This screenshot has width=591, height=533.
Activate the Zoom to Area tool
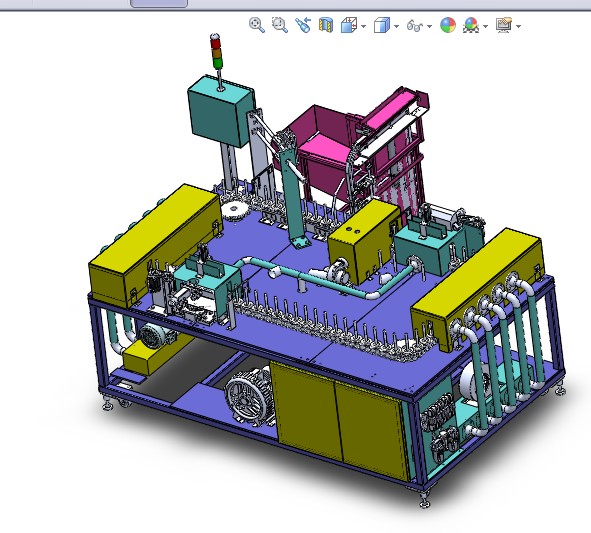pyautogui.click(x=280, y=25)
